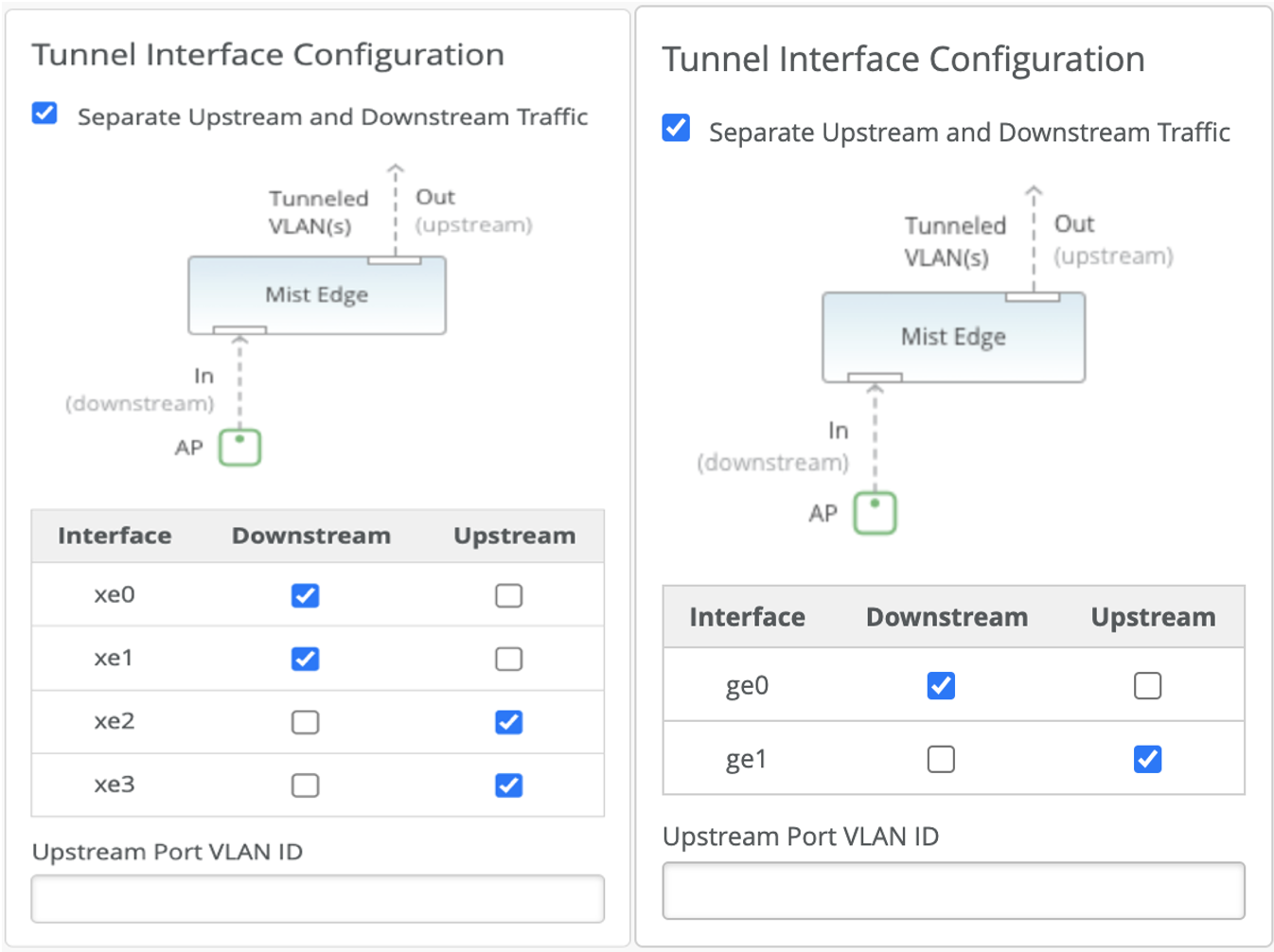Focus Upstream Port VLAN ID field under xe table

coord(317,899)
